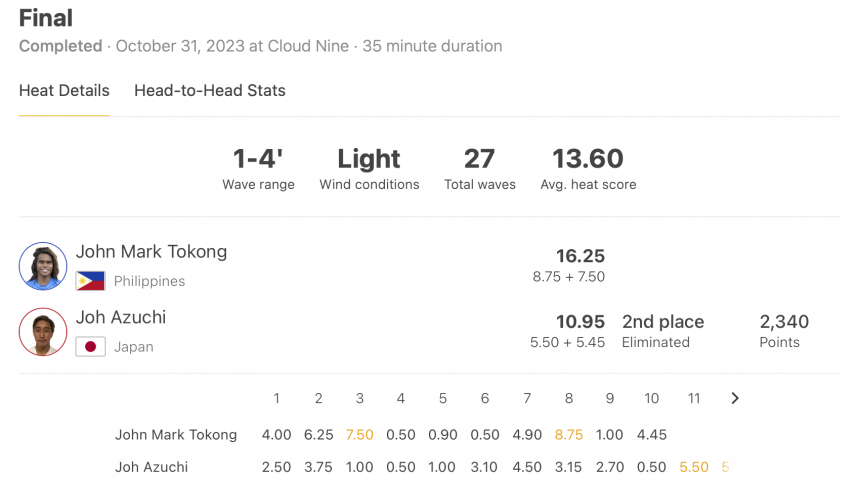
Task: Open Joh Azuchi athlete name link
Action: point(121,317)
